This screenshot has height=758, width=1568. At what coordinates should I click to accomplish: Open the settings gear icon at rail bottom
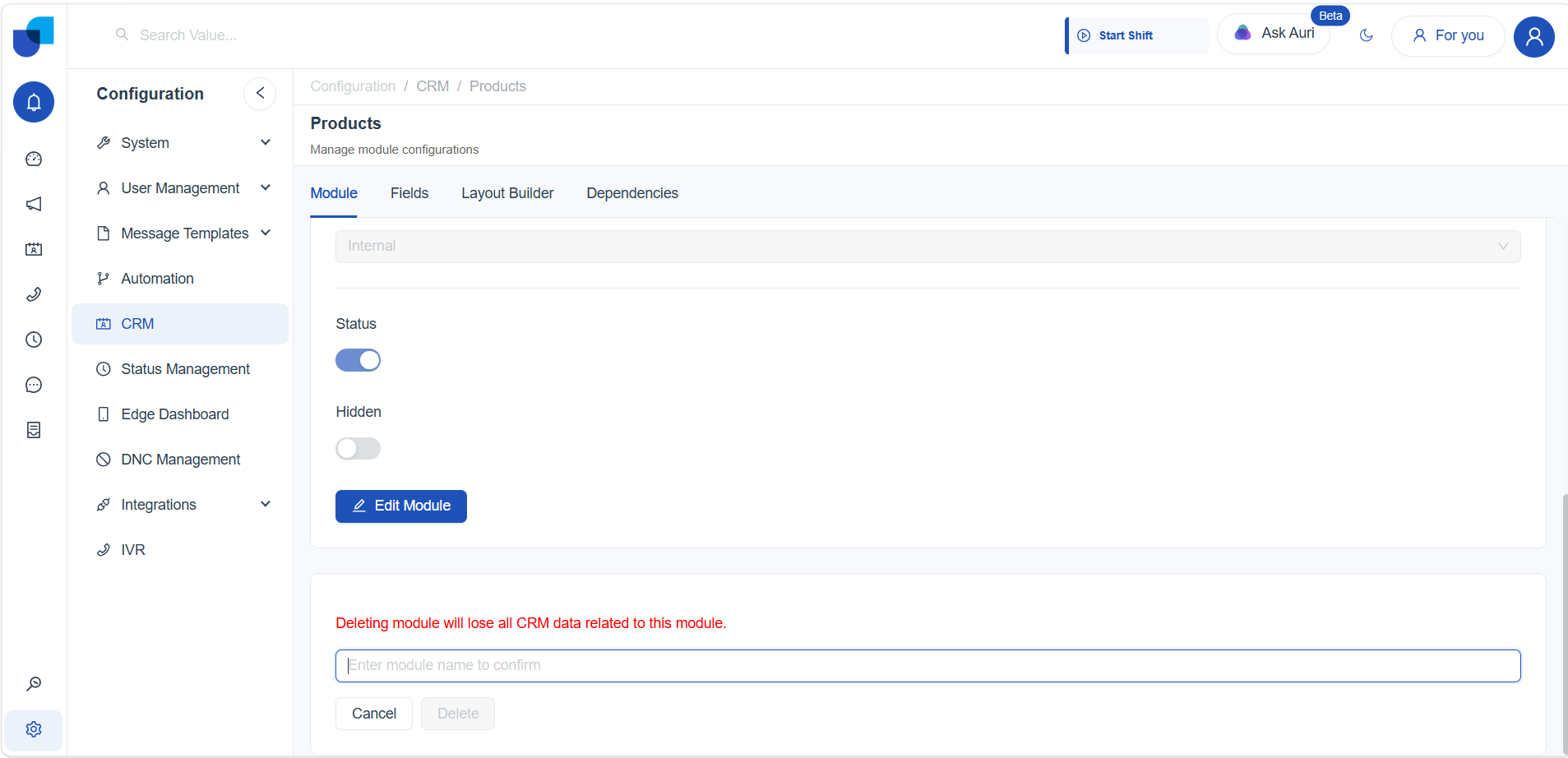tap(34, 729)
